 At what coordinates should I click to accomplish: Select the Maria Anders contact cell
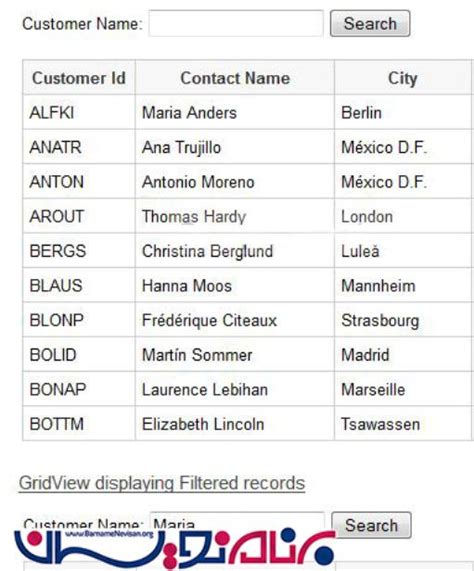pos(235,112)
